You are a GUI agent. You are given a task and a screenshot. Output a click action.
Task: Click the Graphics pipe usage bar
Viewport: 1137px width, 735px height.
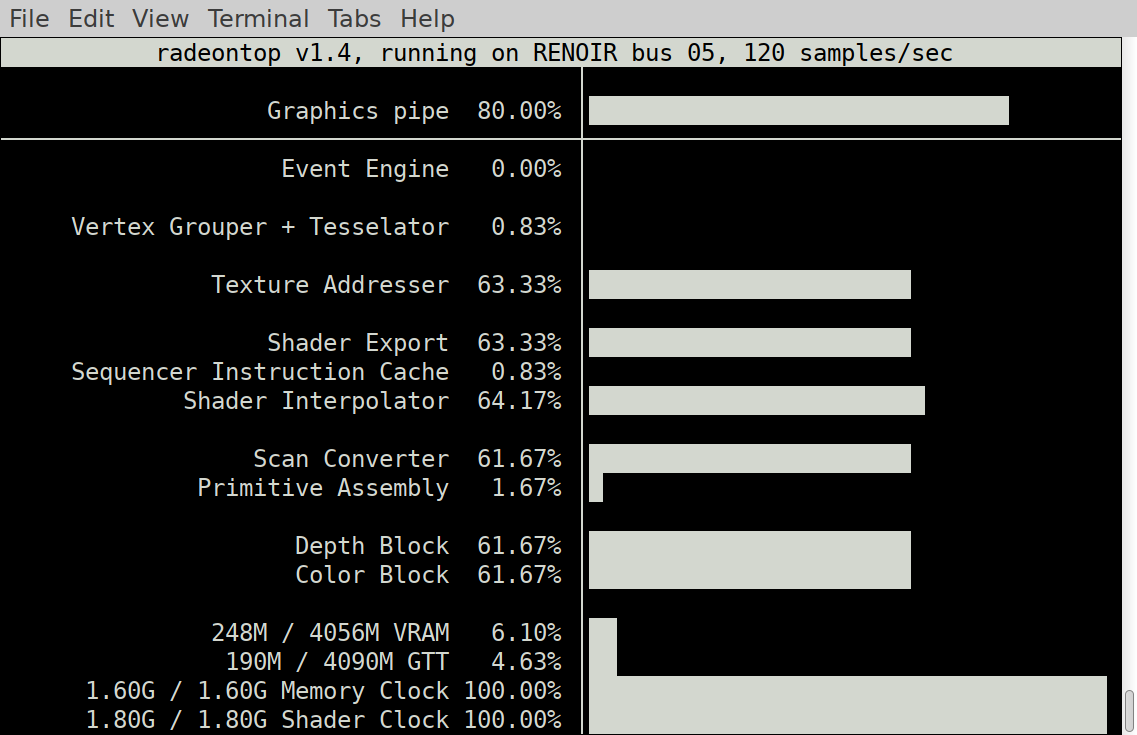[x=798, y=111]
